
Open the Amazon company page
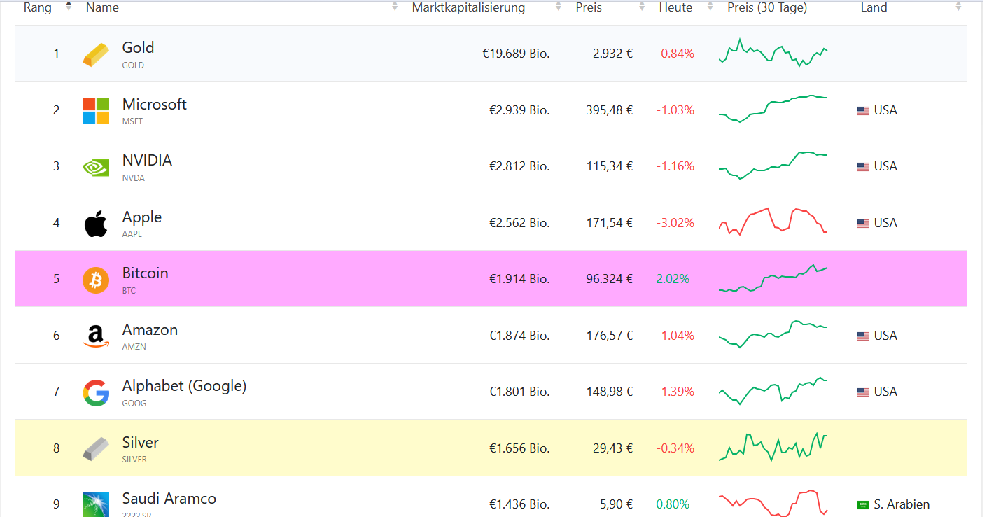[150, 330]
